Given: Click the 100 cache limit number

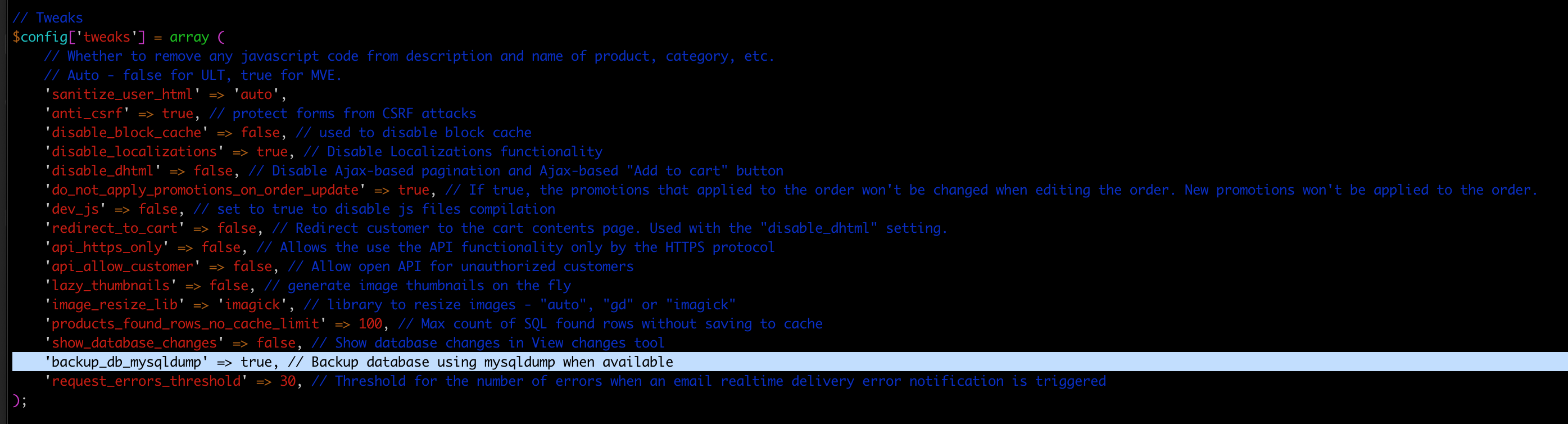Looking at the screenshot, I should click(370, 323).
